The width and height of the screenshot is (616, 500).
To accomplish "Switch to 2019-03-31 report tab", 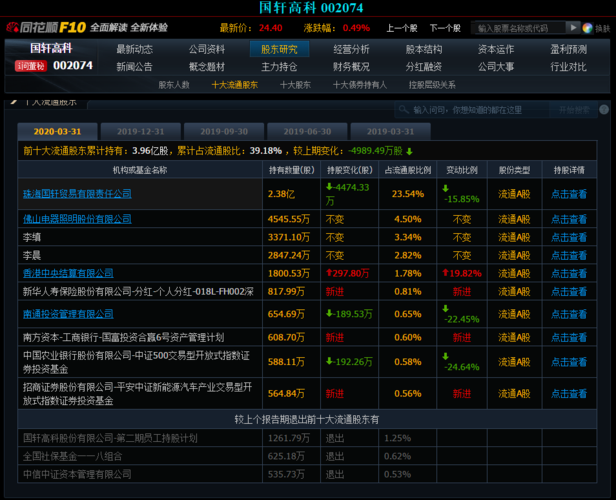I will (x=390, y=132).
